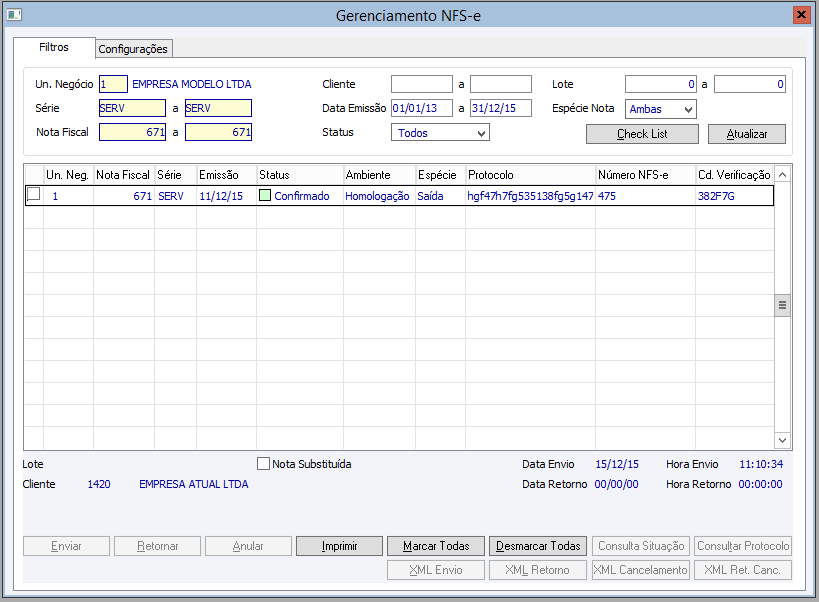Click the green Confirmado status indicator

click(265, 196)
